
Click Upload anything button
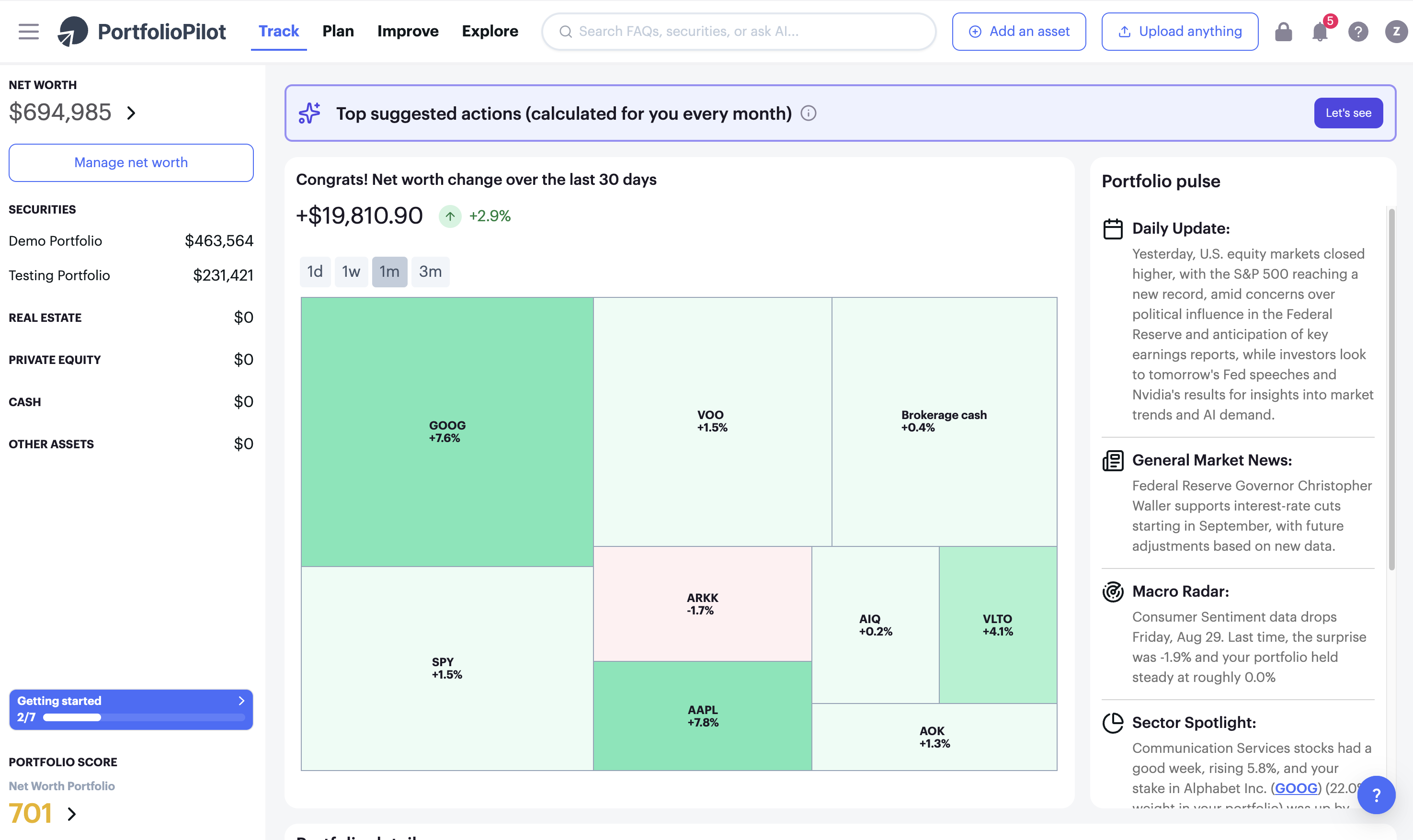click(1179, 32)
